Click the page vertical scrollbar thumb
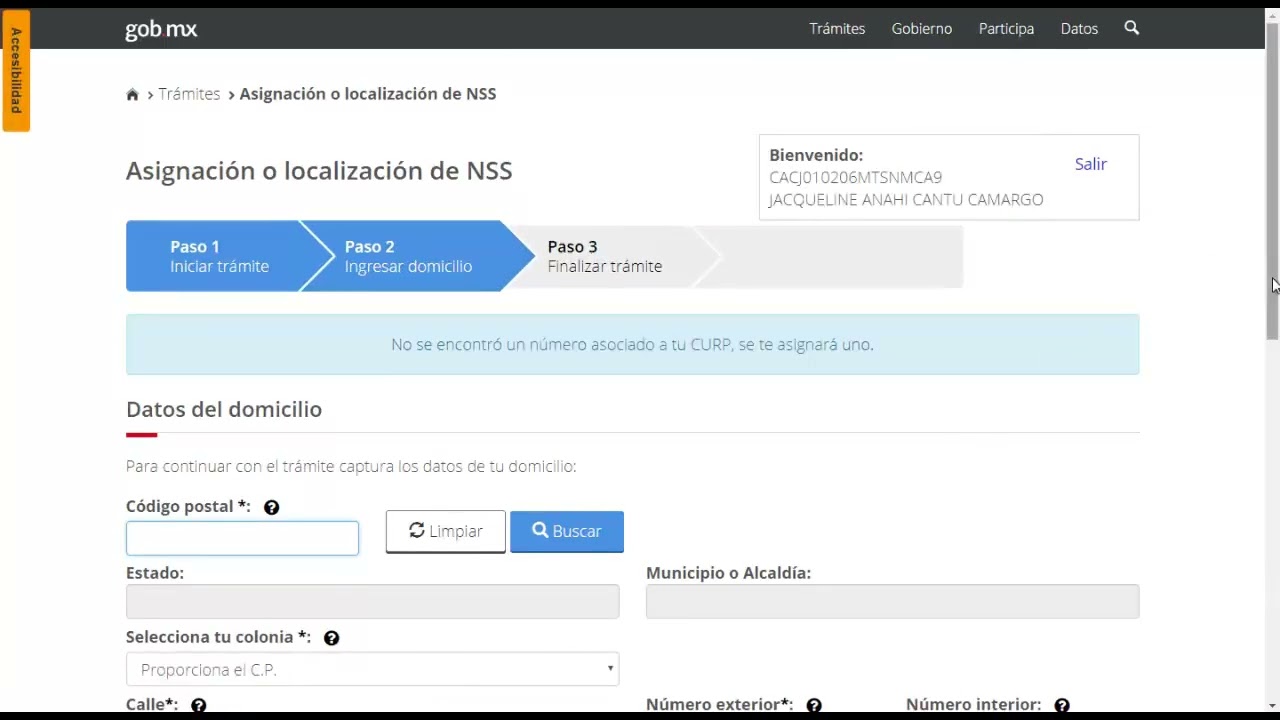Image resolution: width=1280 pixels, height=720 pixels. [1272, 180]
